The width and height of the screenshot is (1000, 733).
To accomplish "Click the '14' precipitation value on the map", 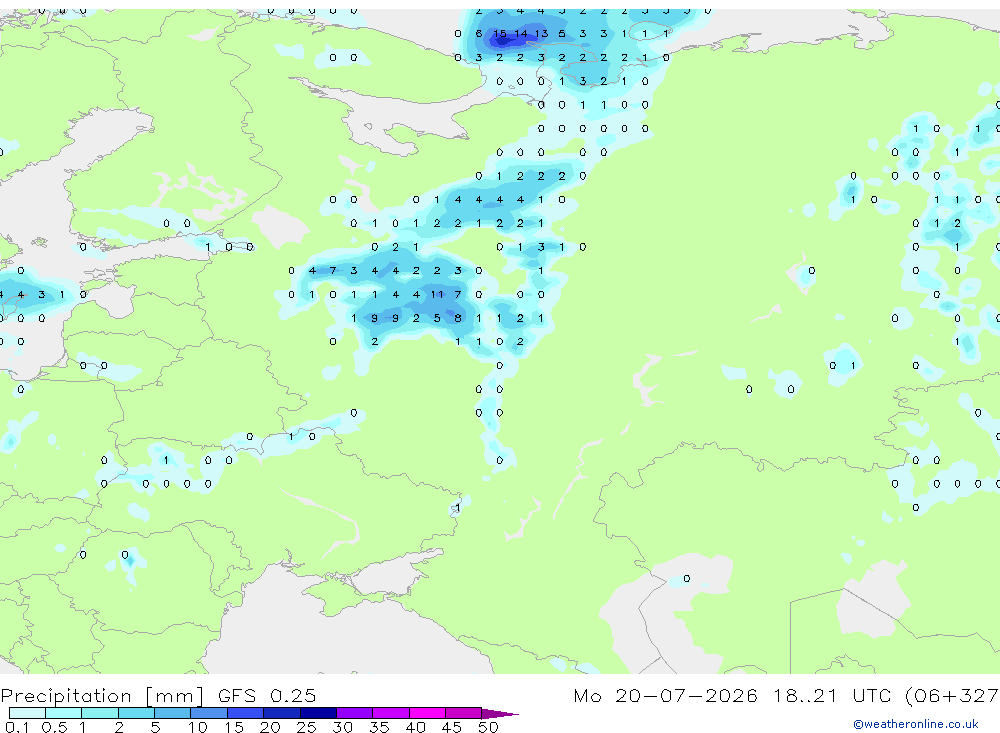I will point(520,34).
